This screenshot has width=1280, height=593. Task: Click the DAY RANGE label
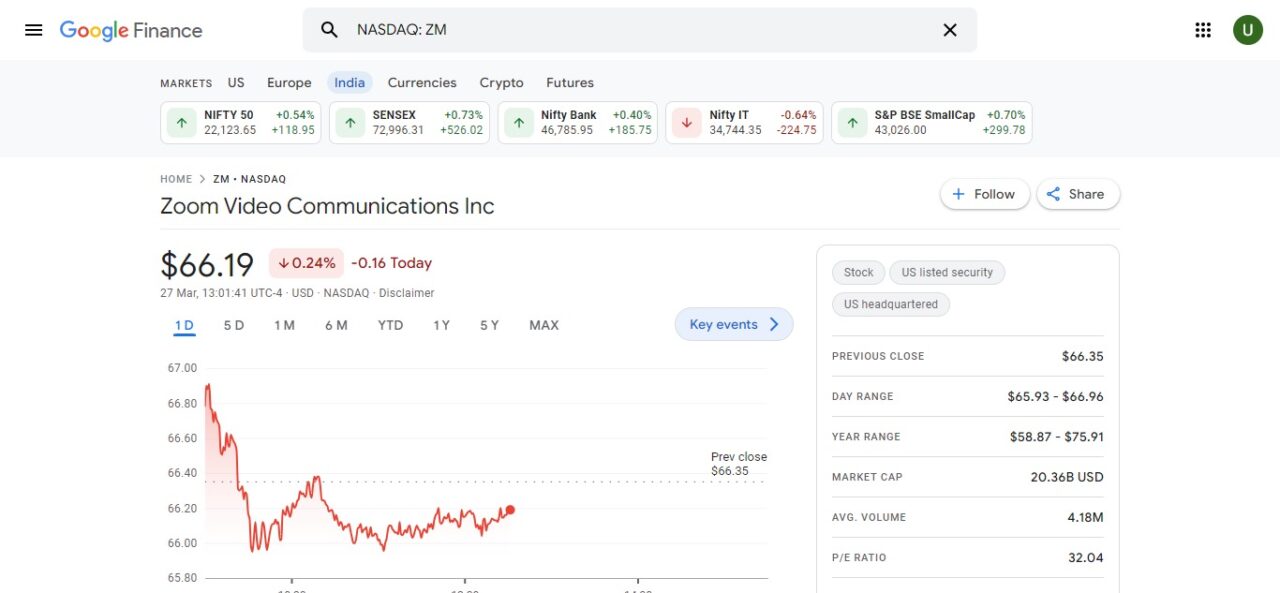point(863,397)
